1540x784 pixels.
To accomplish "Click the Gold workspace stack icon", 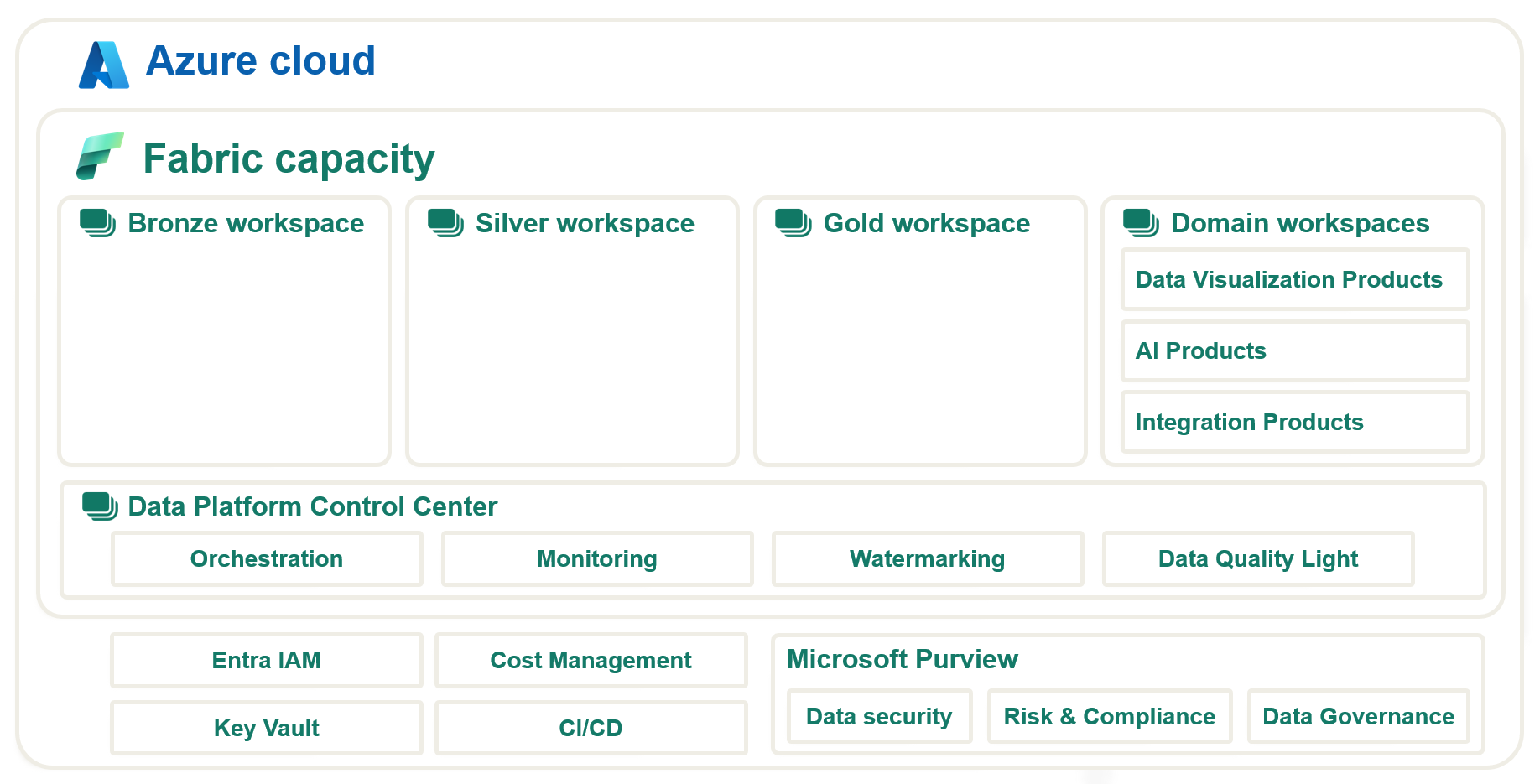I will (793, 223).
